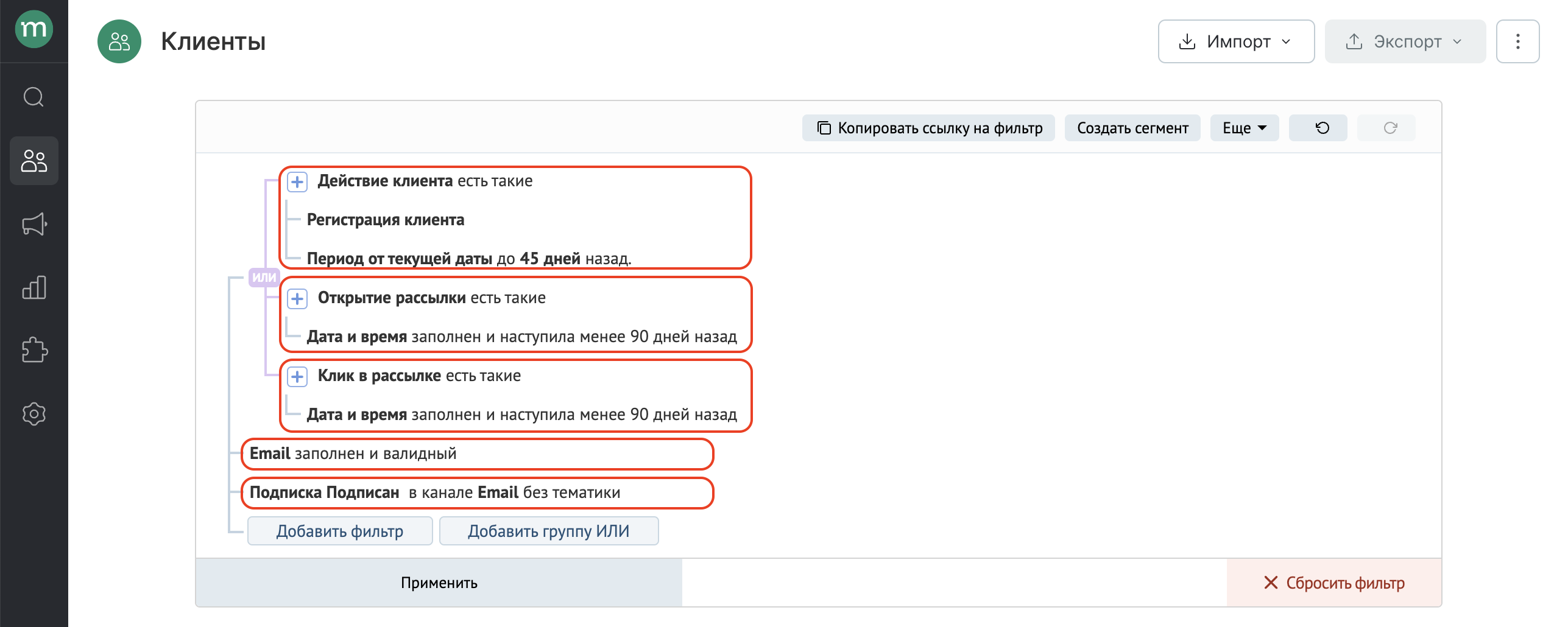Click Добавить группу ИЛИ button
1568x627 pixels.
point(549,531)
